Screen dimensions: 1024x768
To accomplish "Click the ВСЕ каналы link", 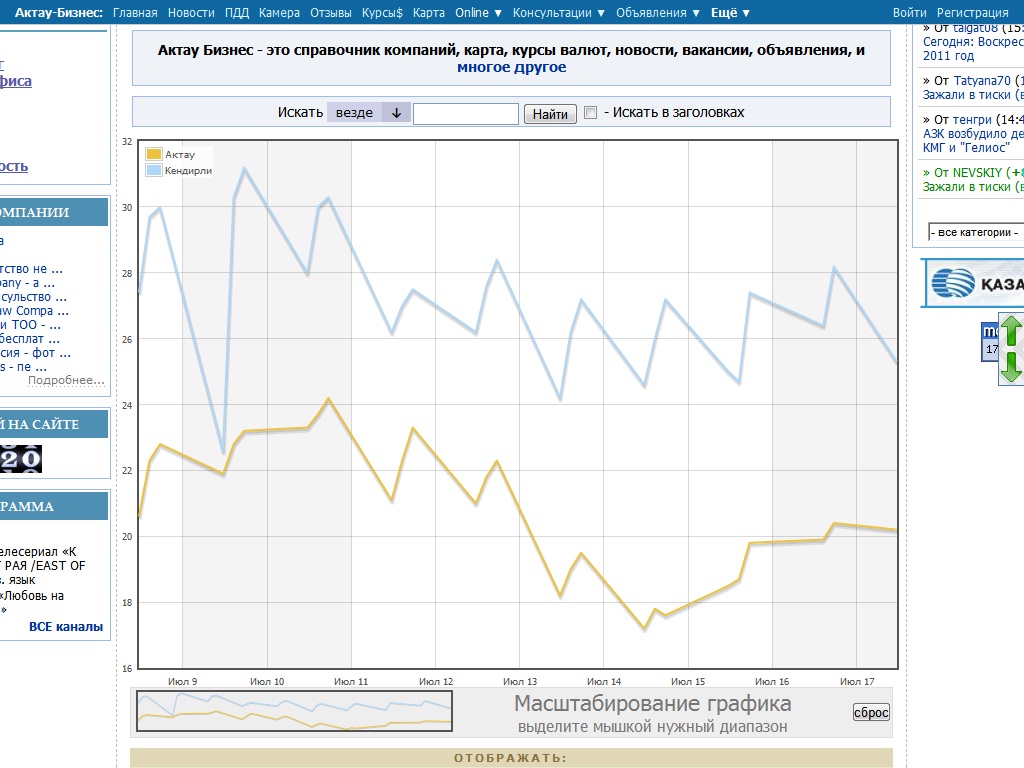I will [66, 626].
